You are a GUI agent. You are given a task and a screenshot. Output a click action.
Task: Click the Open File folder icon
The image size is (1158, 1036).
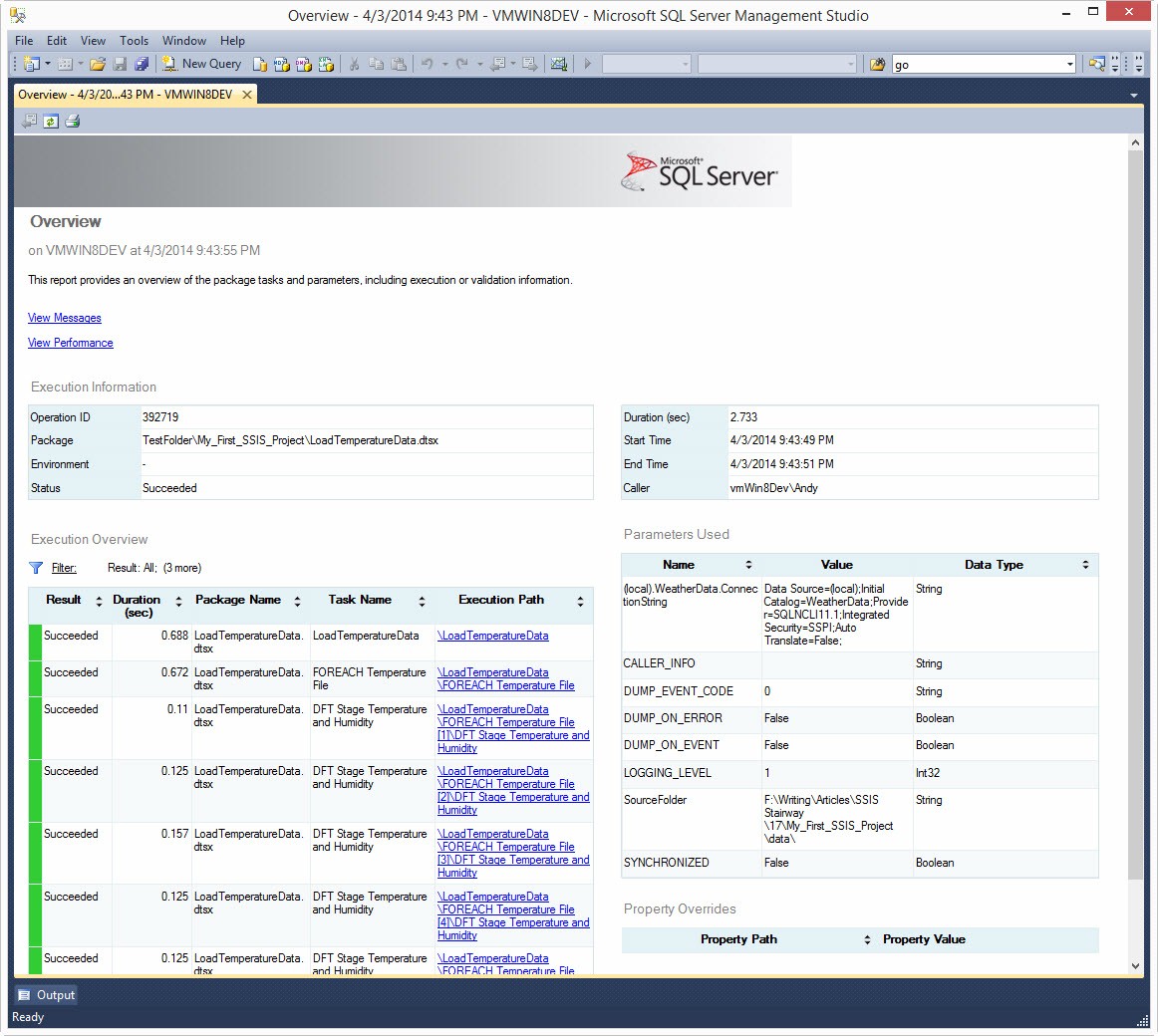click(98, 64)
